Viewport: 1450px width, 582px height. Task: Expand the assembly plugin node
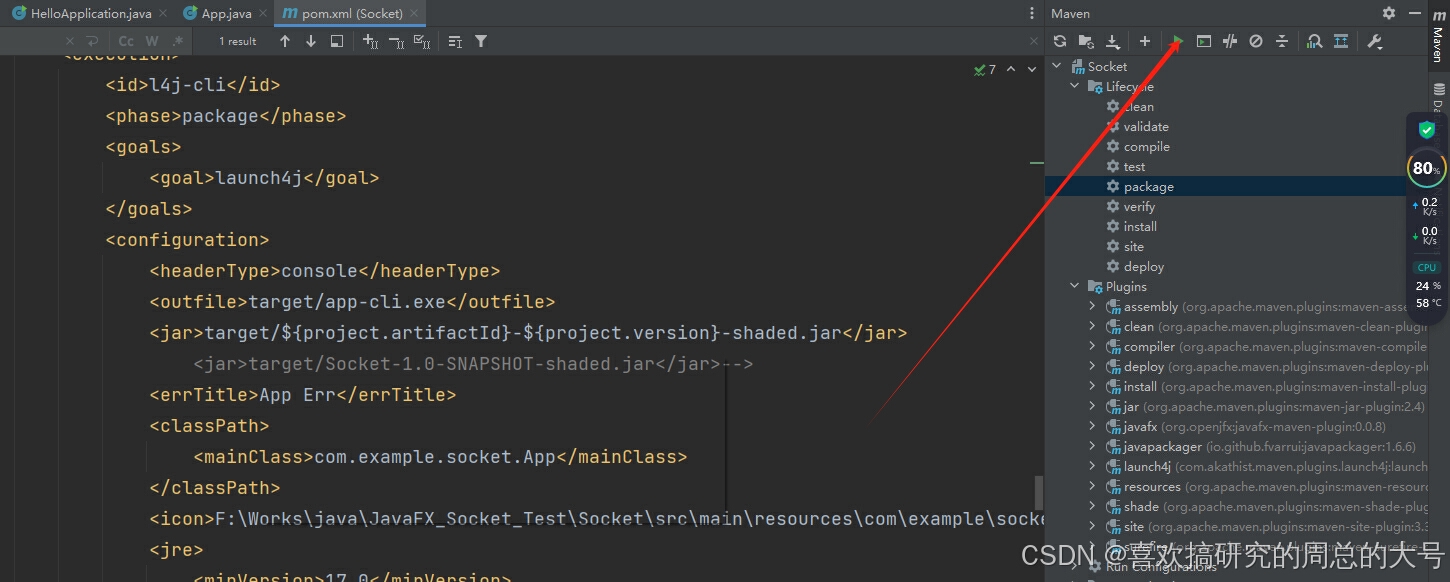tap(1092, 306)
